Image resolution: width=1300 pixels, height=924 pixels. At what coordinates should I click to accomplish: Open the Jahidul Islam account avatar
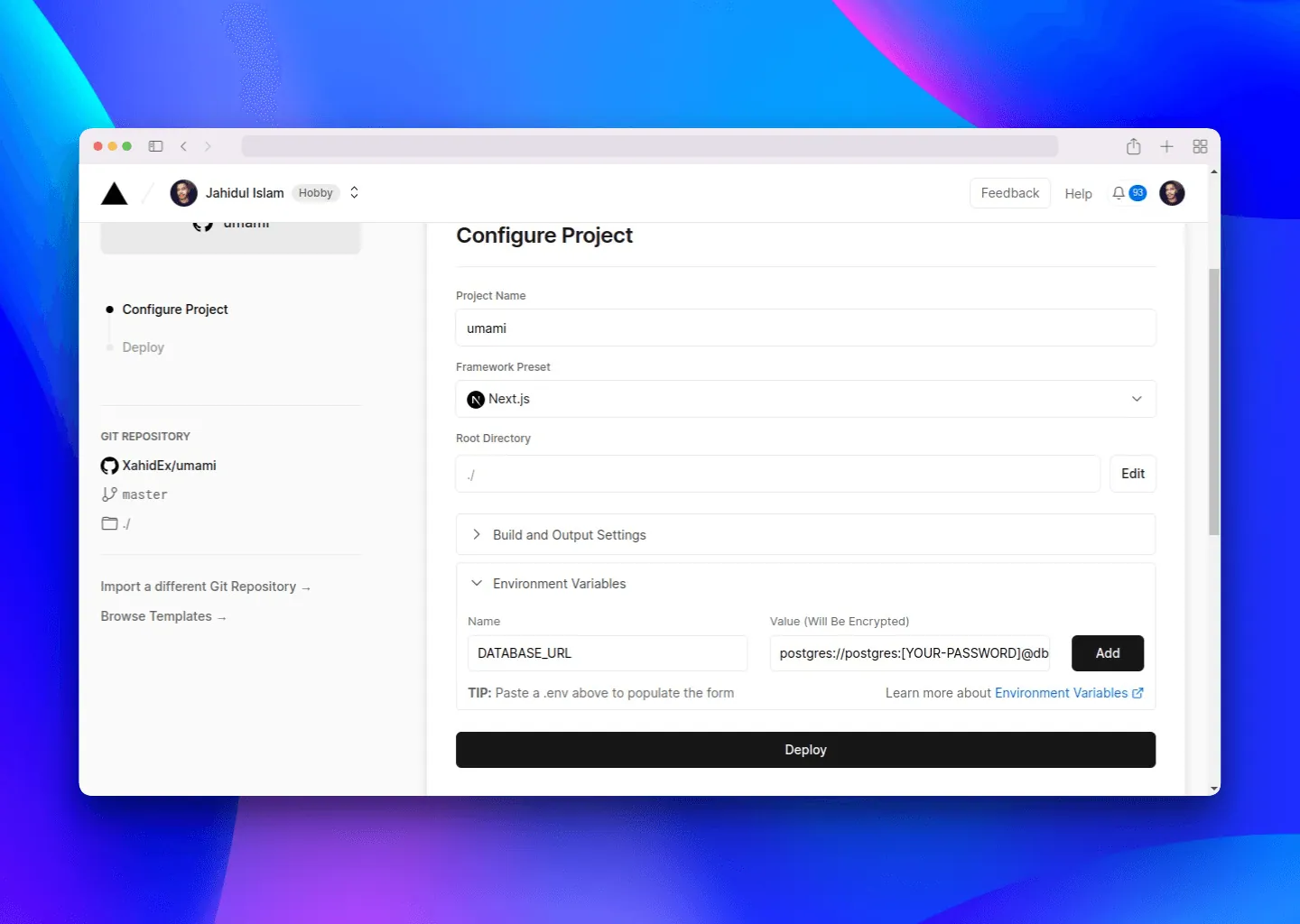click(x=184, y=193)
